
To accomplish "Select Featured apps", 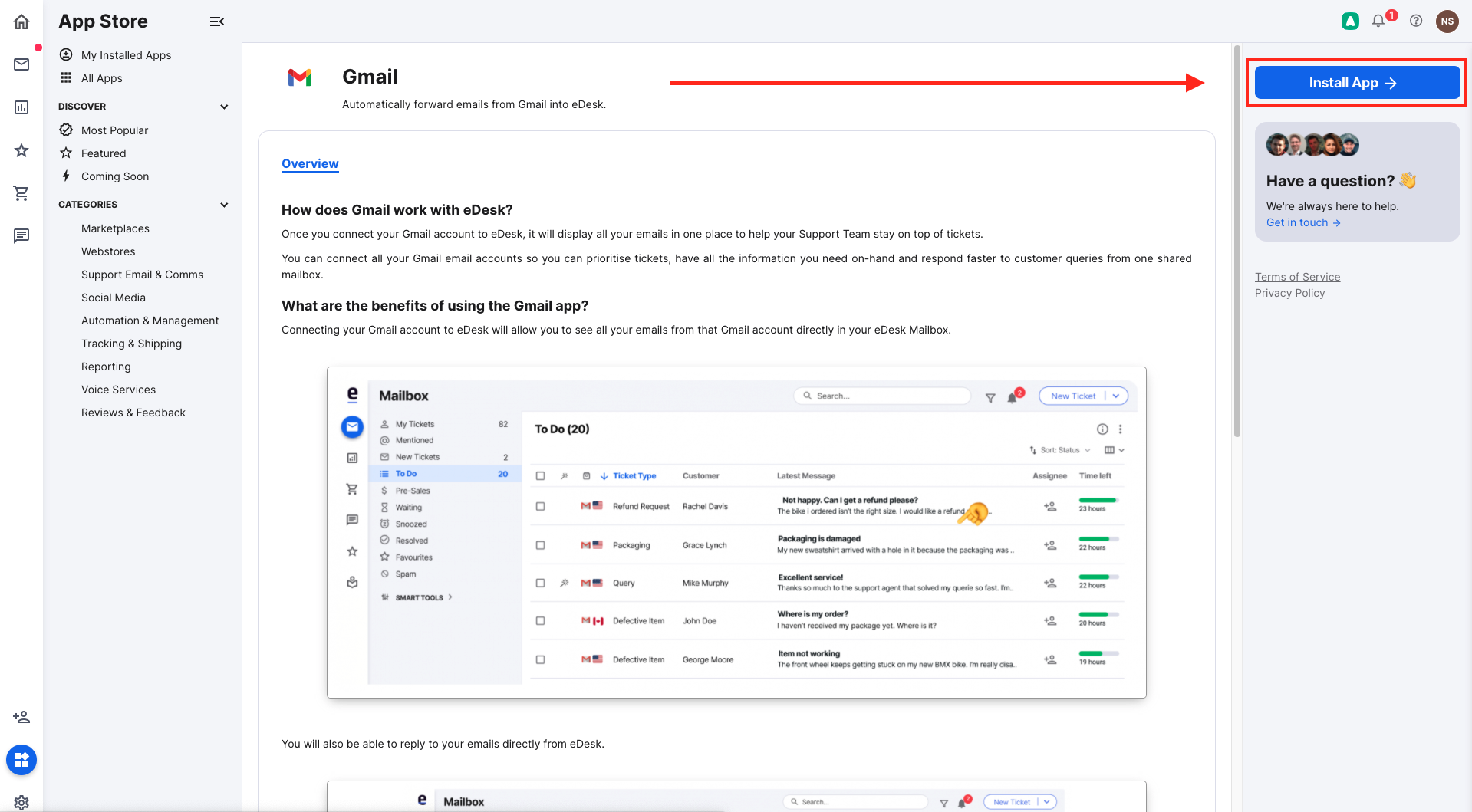I will (x=104, y=153).
